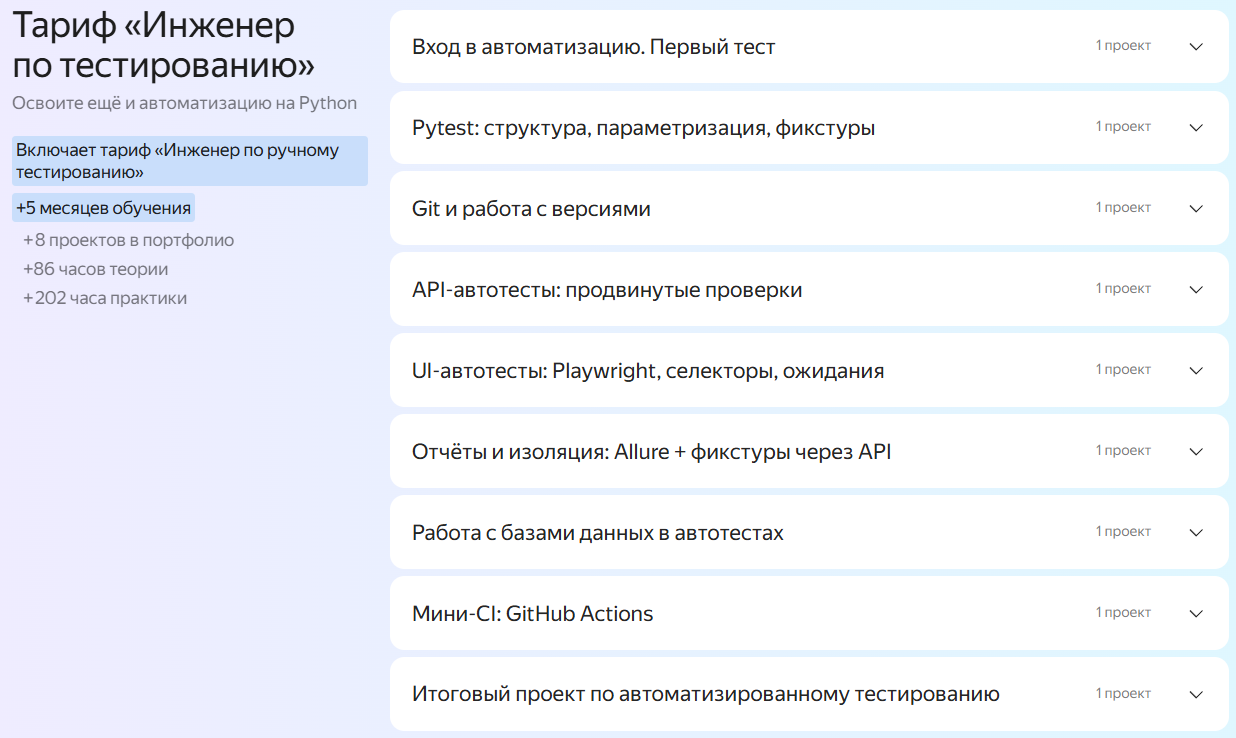The image size is (1236, 738).
Task: Expand chevron for "Мини-CI: GitHub Actions"
Action: pos(1196,613)
